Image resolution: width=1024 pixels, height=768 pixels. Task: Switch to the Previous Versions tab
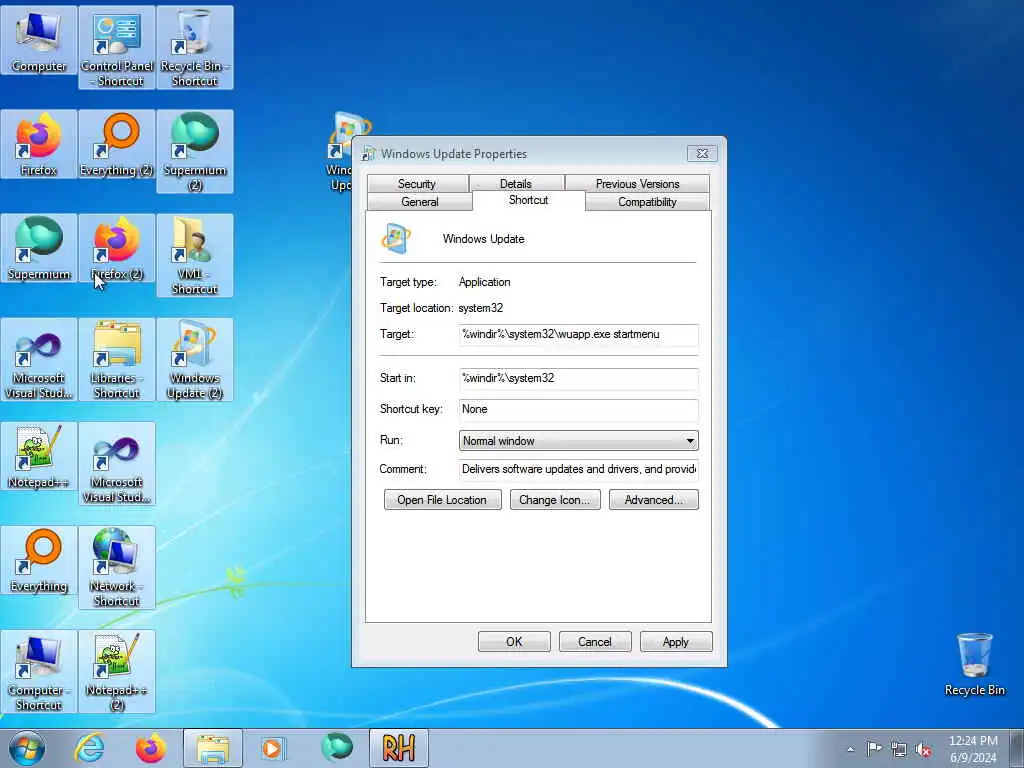point(637,184)
